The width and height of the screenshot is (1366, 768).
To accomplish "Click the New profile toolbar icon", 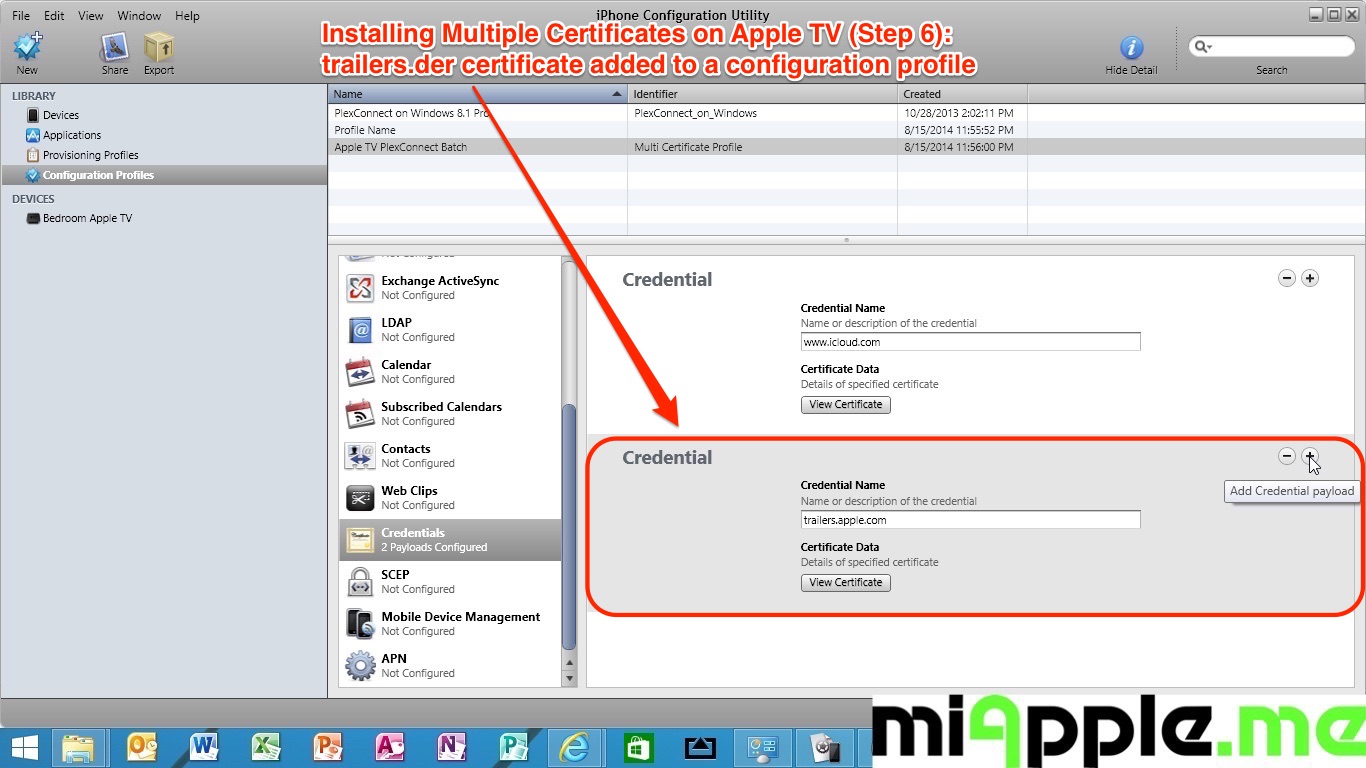I will pos(27,47).
